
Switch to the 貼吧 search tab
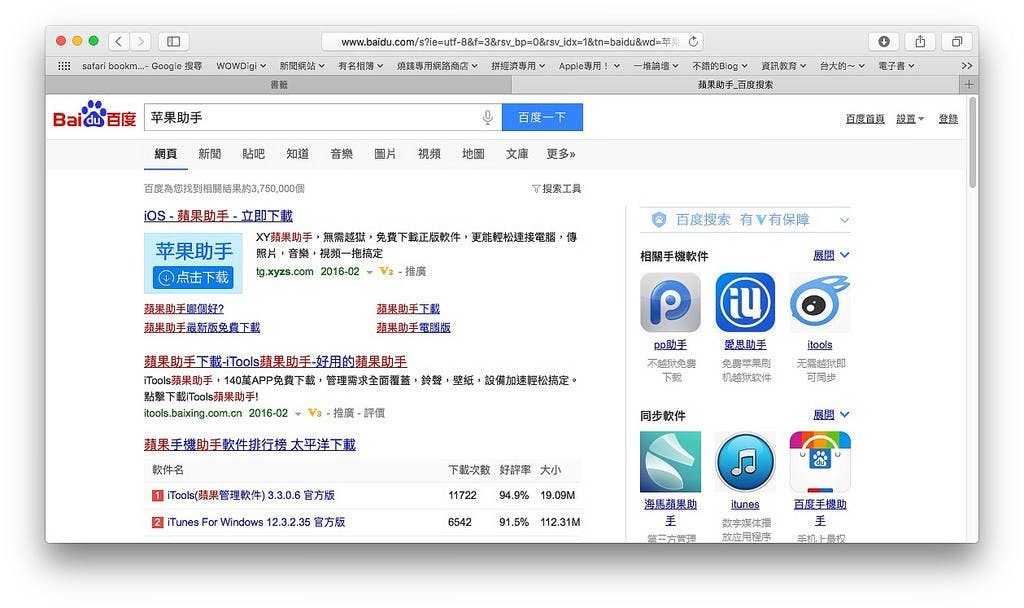pyautogui.click(x=253, y=153)
